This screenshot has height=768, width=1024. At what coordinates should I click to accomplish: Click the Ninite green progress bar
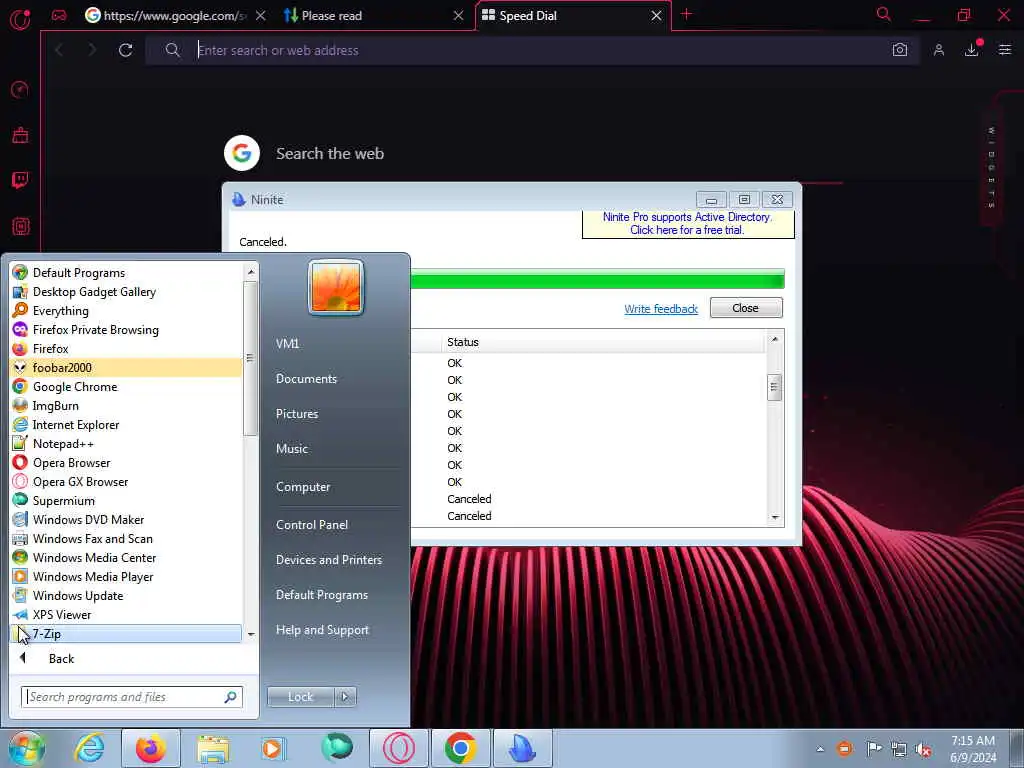(x=597, y=279)
